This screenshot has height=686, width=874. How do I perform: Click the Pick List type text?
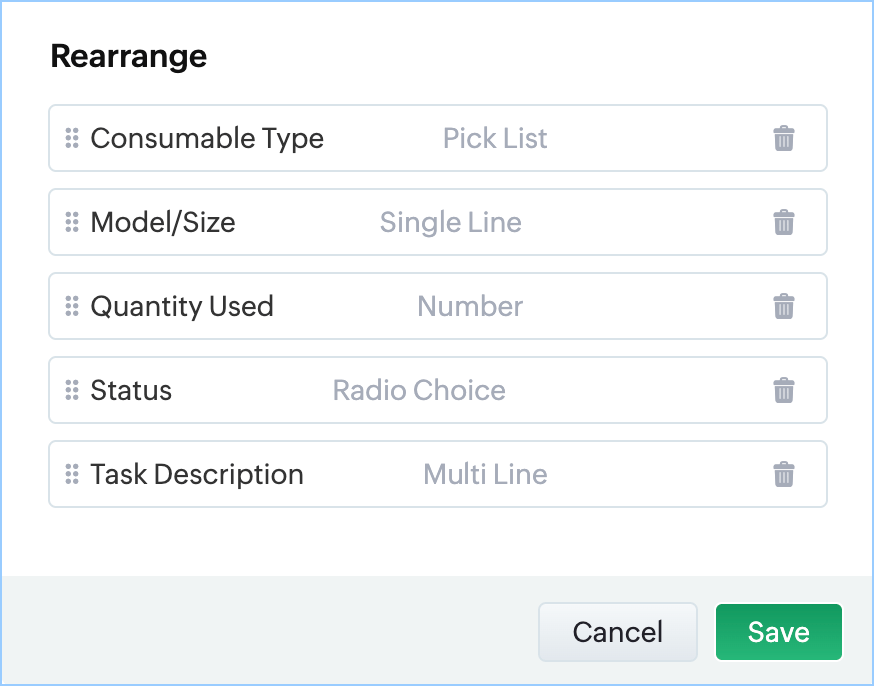[x=495, y=138]
